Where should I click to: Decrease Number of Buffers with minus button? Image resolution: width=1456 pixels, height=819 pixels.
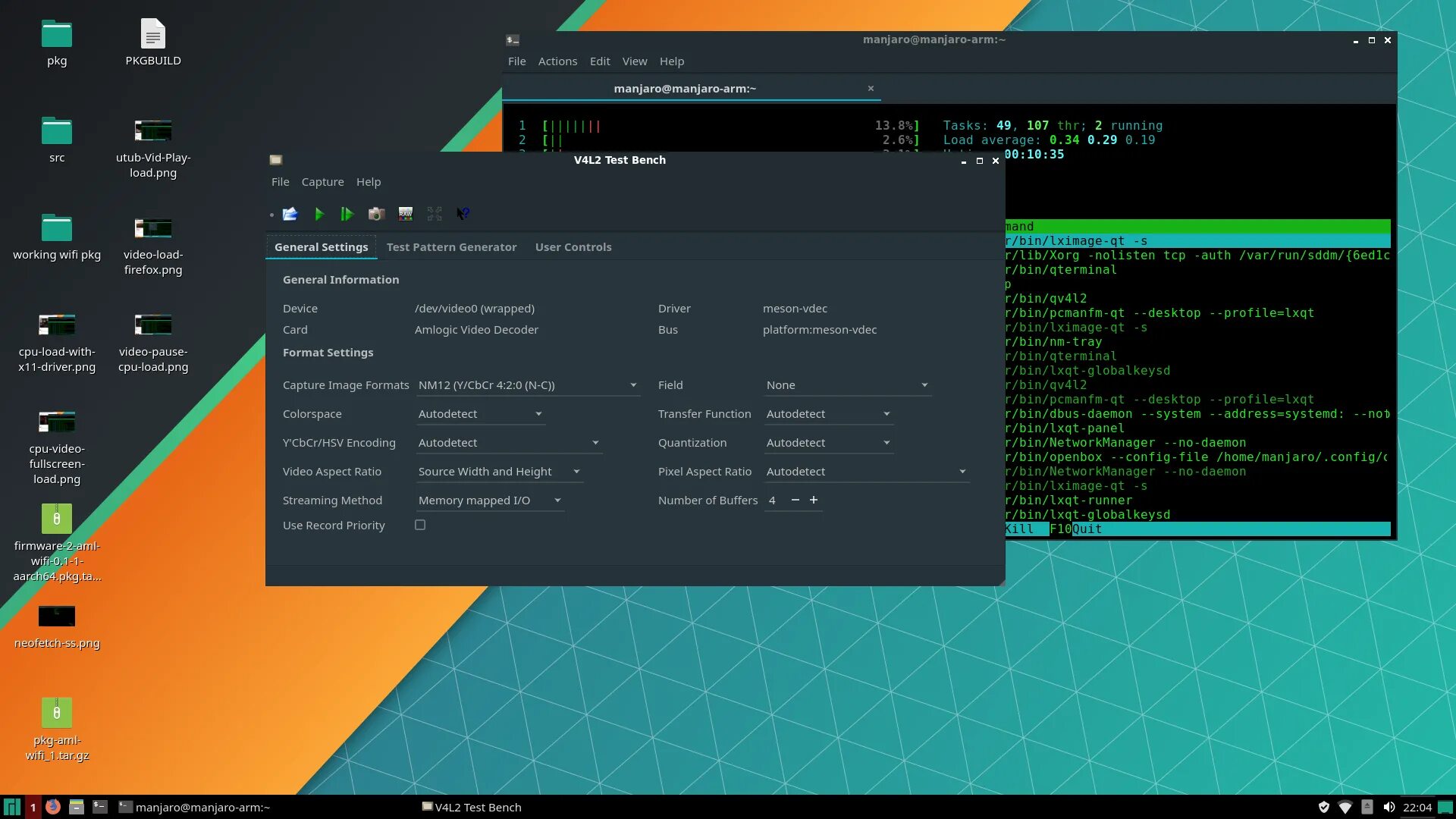pyautogui.click(x=795, y=500)
